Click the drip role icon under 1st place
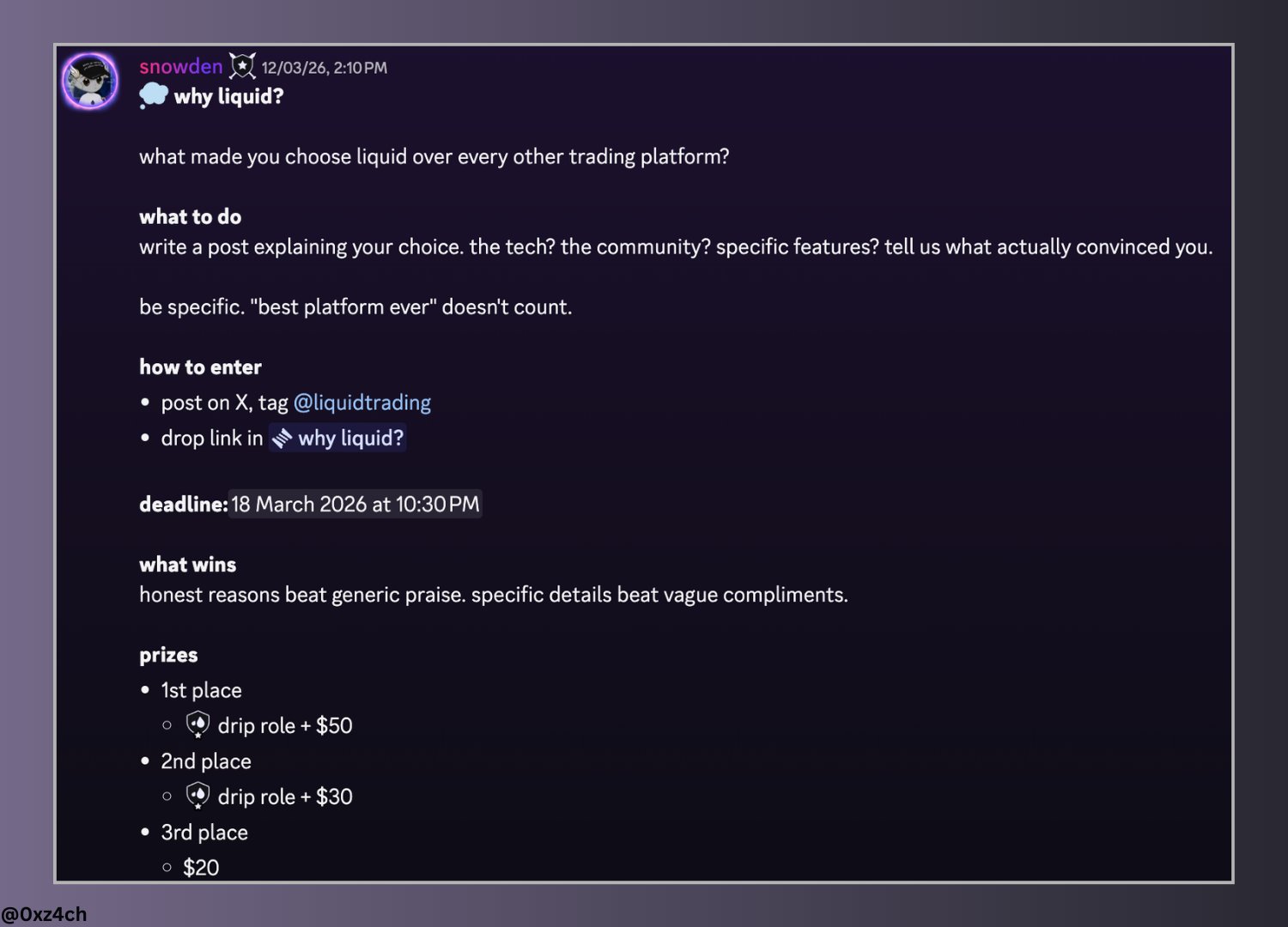 197,725
